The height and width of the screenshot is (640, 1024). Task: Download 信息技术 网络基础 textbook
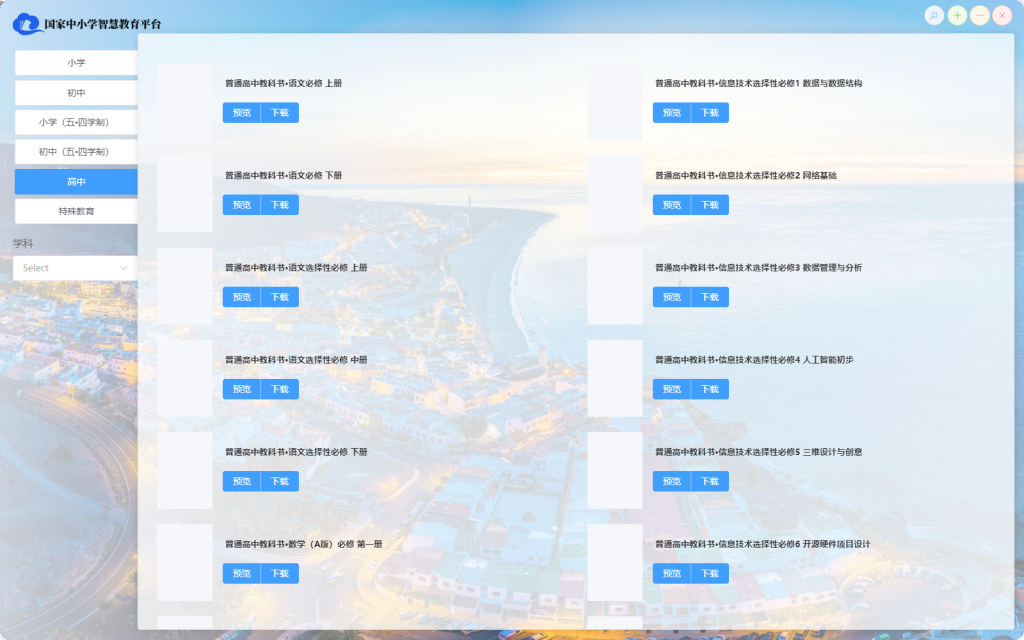(709, 205)
